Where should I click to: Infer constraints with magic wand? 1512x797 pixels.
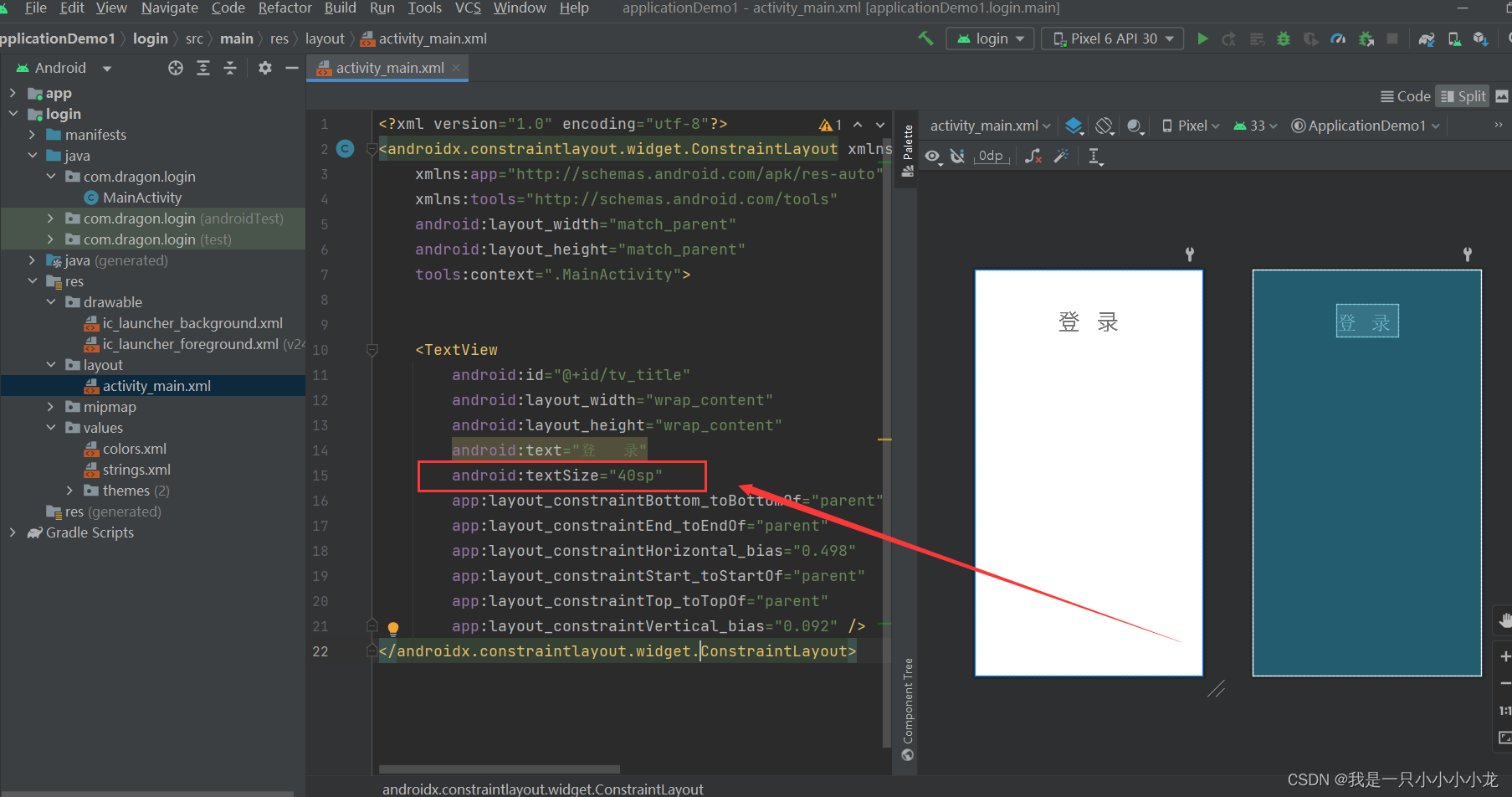(x=1061, y=156)
